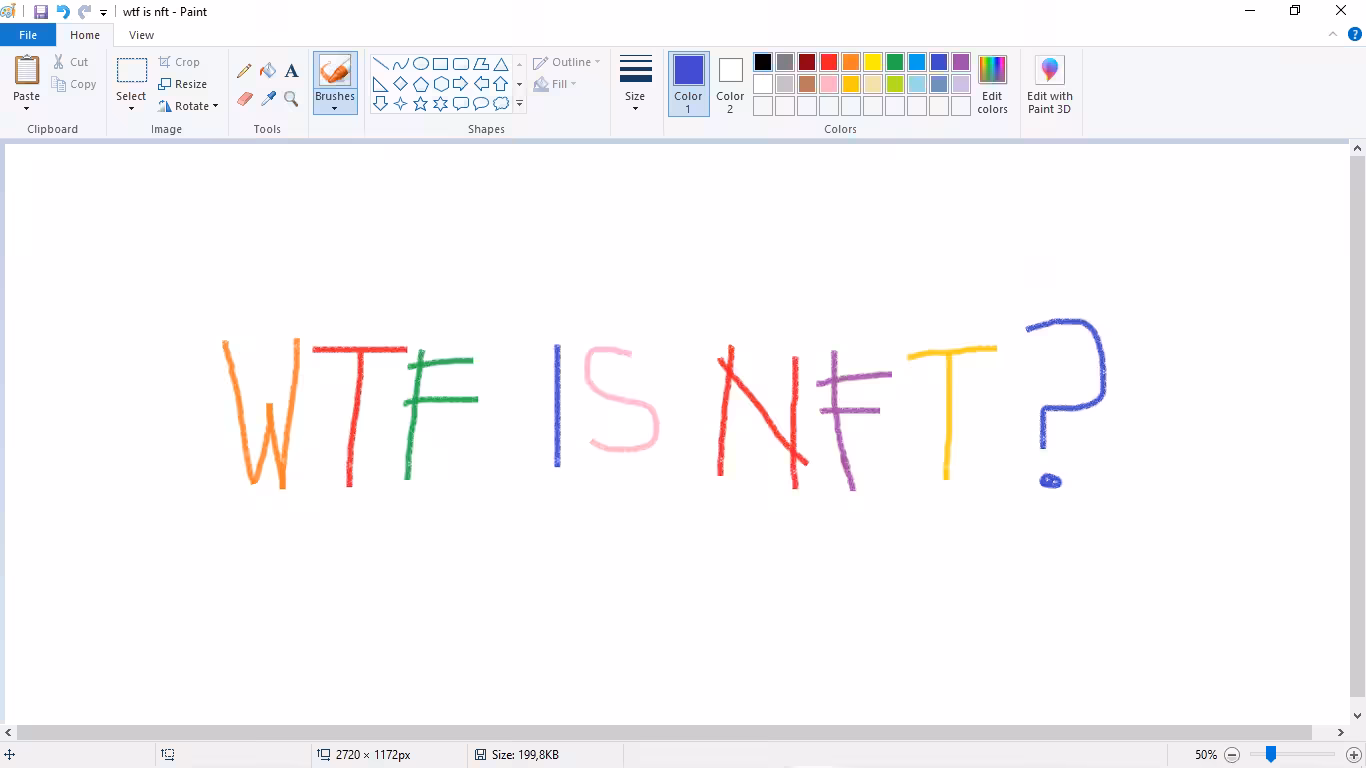Select the Color picker eyedropper tool
Viewport: 1366px width, 768px height.
[x=268, y=99]
